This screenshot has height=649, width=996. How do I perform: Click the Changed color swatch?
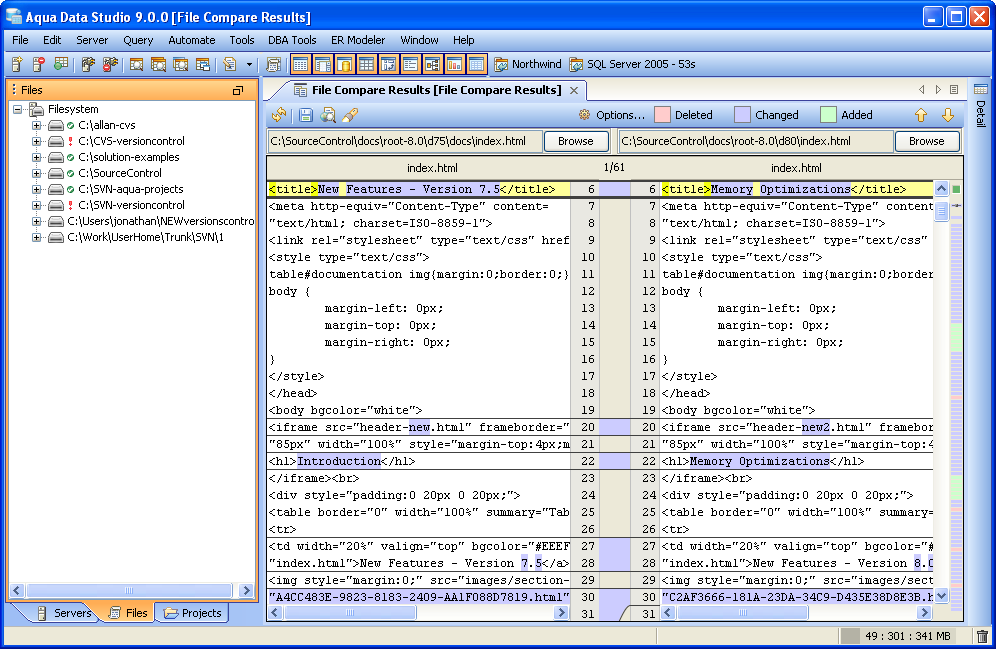pyautogui.click(x=742, y=115)
